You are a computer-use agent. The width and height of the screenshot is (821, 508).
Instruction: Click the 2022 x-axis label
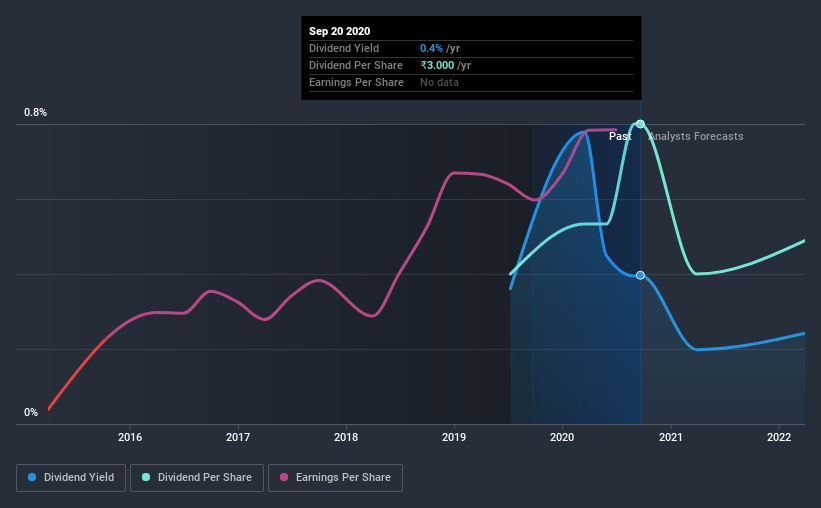(779, 437)
